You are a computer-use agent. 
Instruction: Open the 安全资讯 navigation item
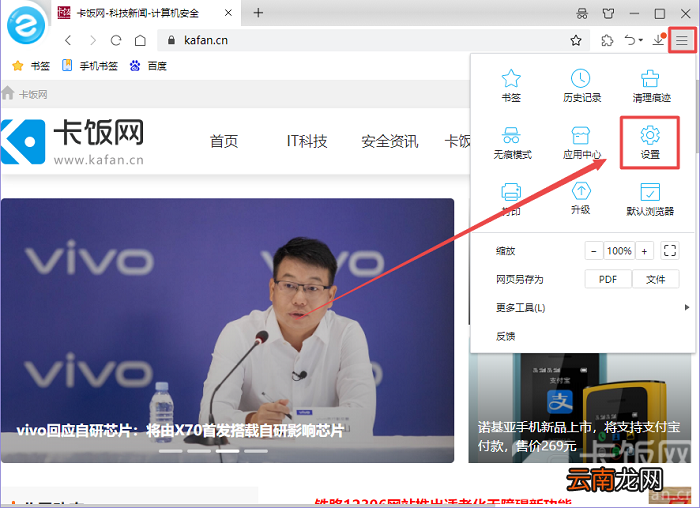tap(390, 142)
